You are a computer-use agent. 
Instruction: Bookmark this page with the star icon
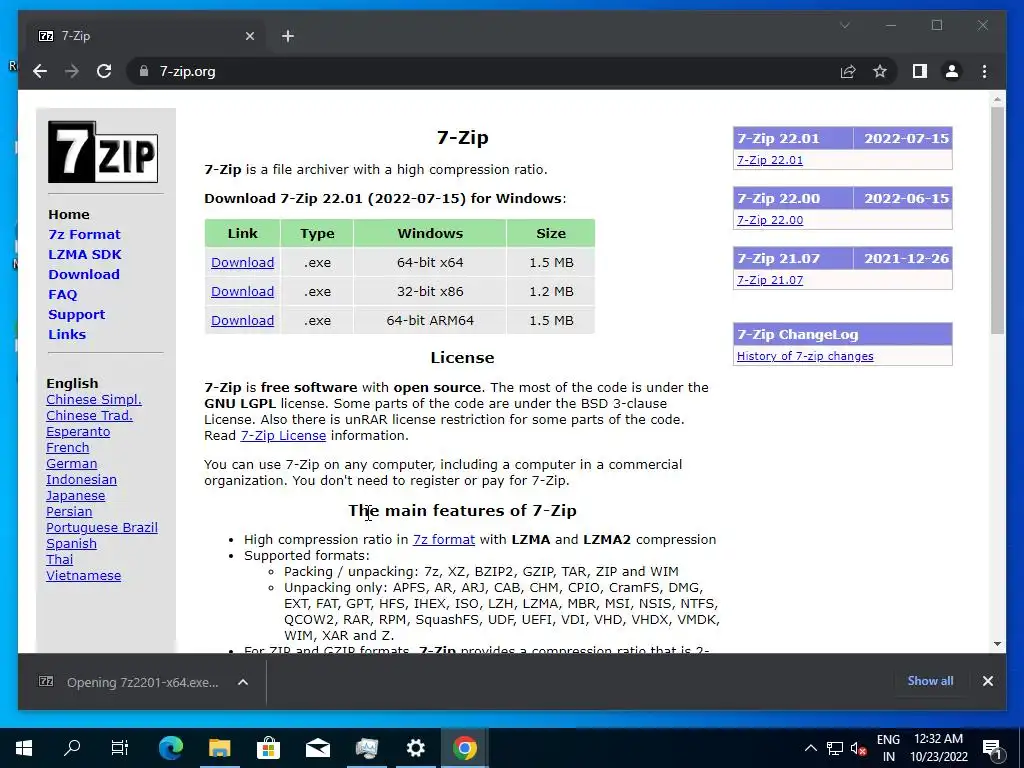tap(880, 71)
